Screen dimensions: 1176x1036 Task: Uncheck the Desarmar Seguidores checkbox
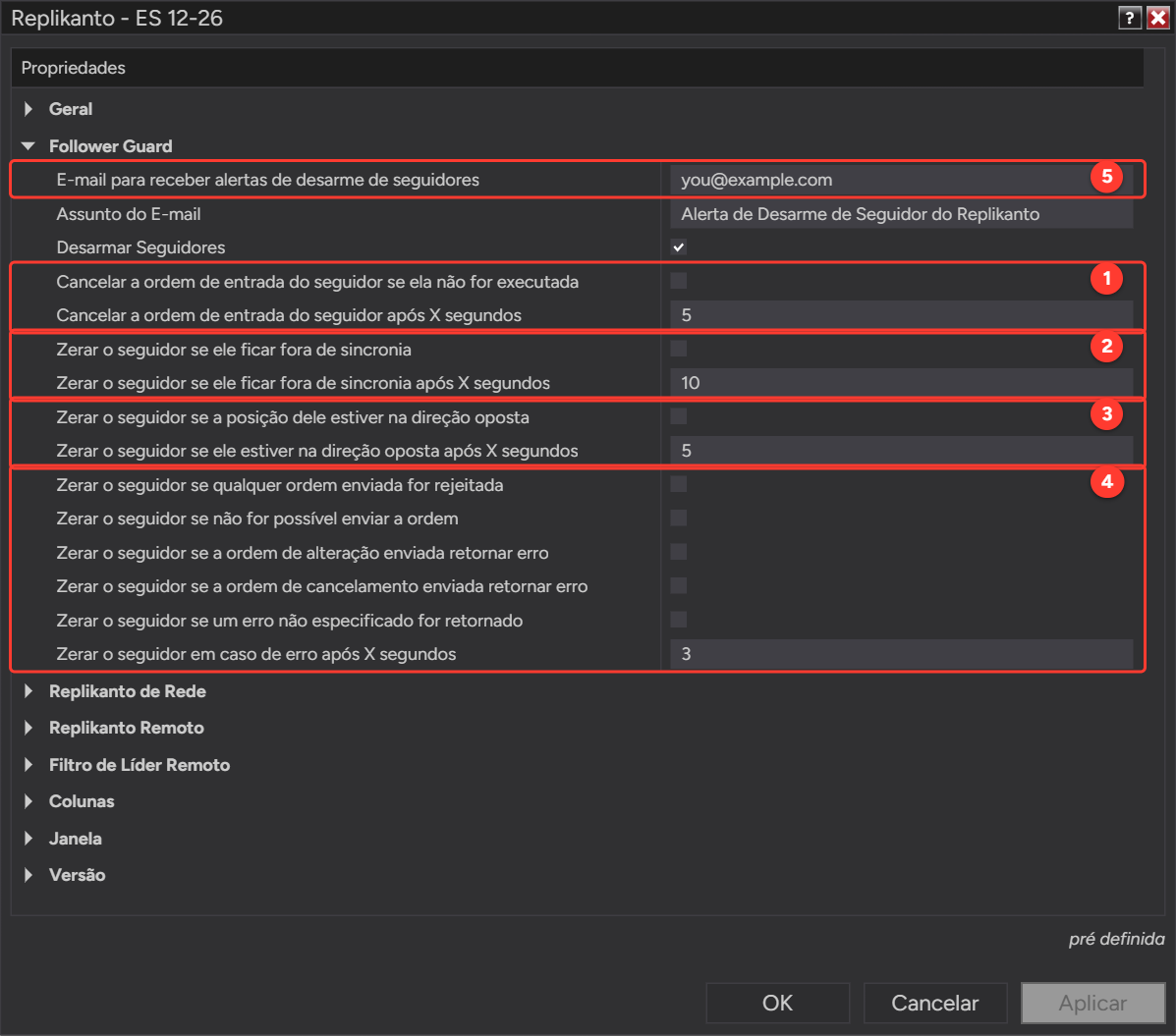(679, 247)
